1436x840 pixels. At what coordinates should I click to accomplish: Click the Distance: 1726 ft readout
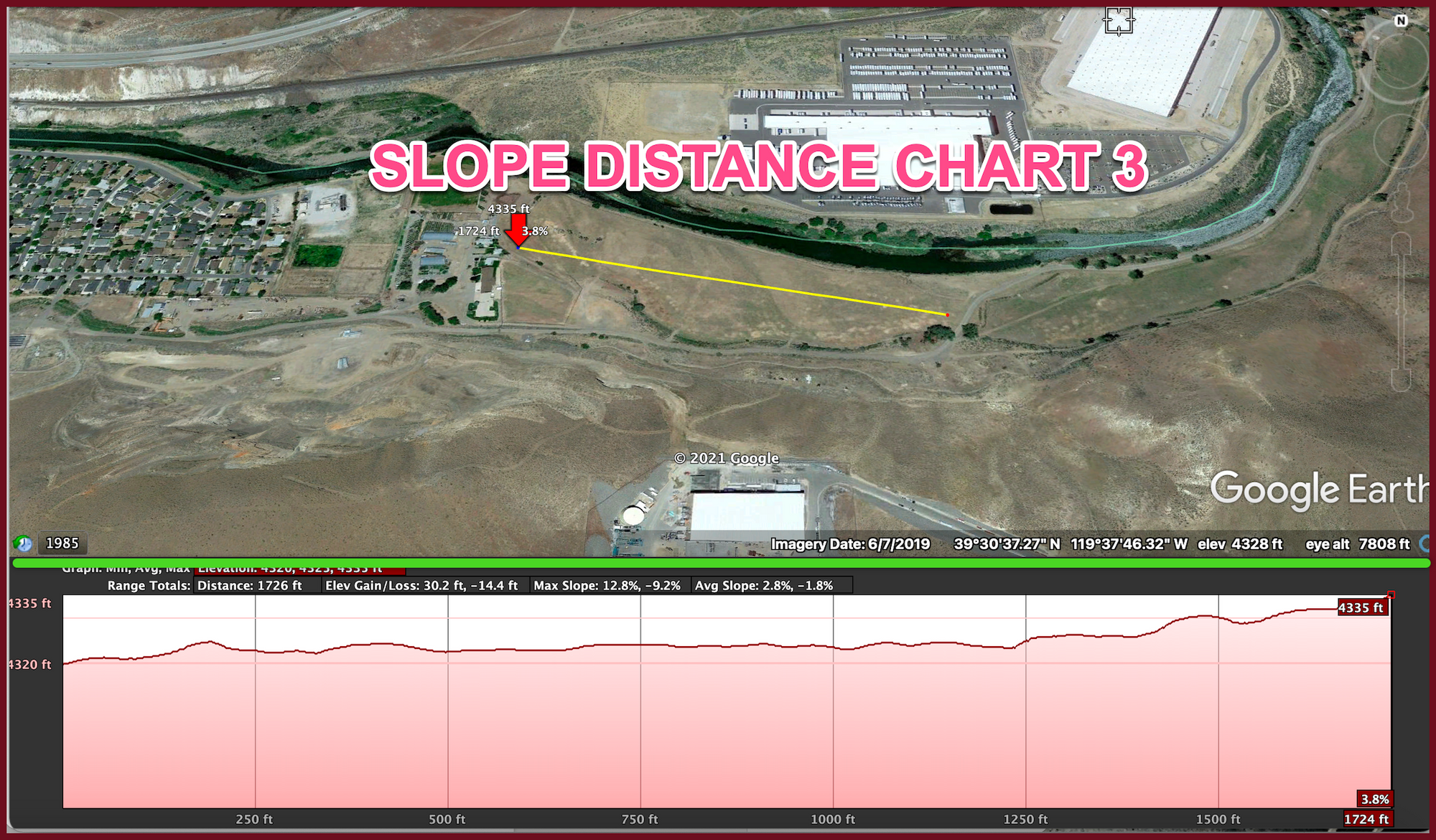tap(257, 585)
